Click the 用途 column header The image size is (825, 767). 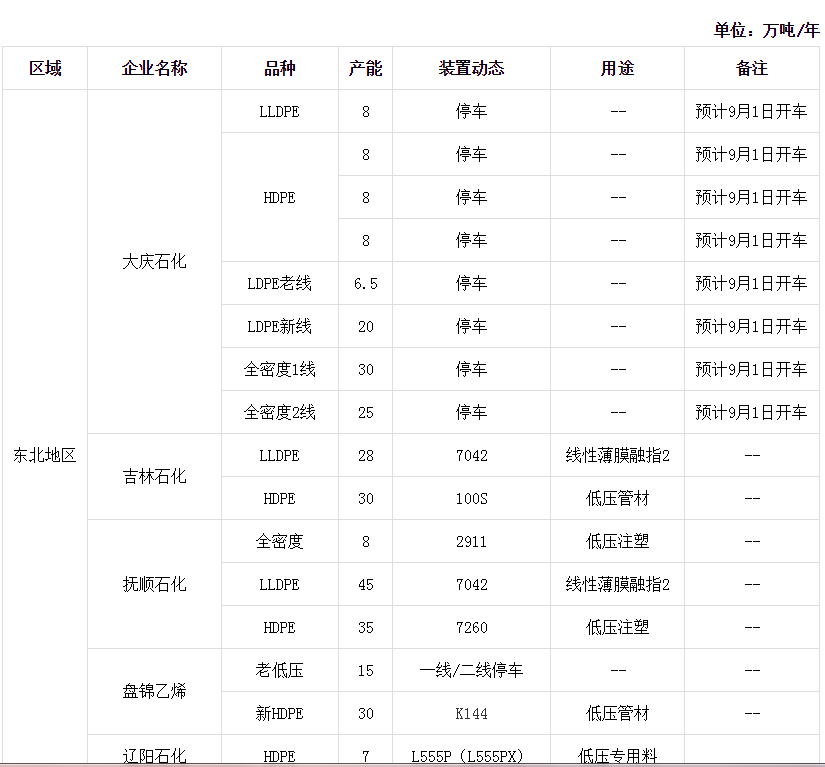pyautogui.click(x=618, y=68)
